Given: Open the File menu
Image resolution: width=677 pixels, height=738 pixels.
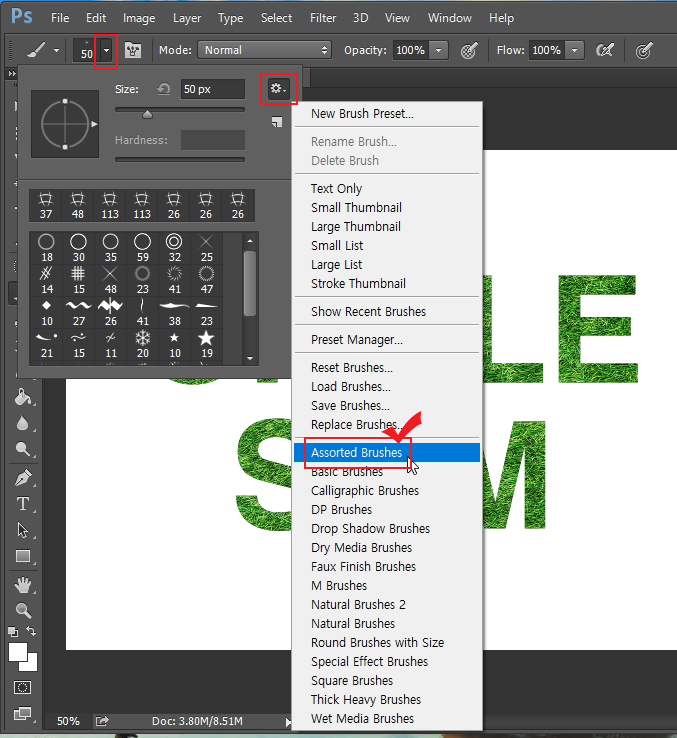Looking at the screenshot, I should 60,18.
